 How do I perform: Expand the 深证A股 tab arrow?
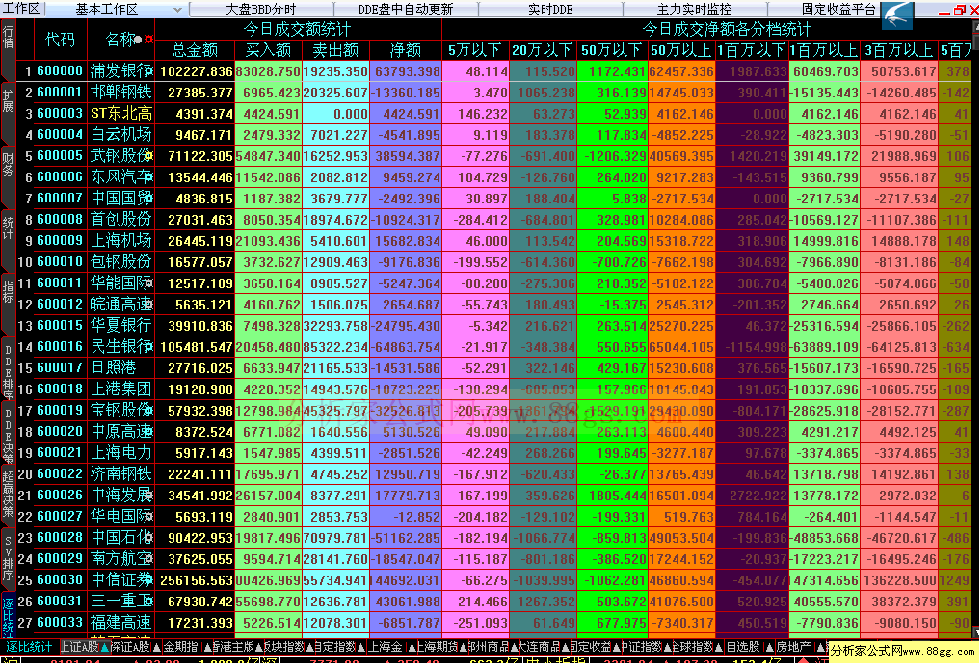pyautogui.click(x=157, y=647)
